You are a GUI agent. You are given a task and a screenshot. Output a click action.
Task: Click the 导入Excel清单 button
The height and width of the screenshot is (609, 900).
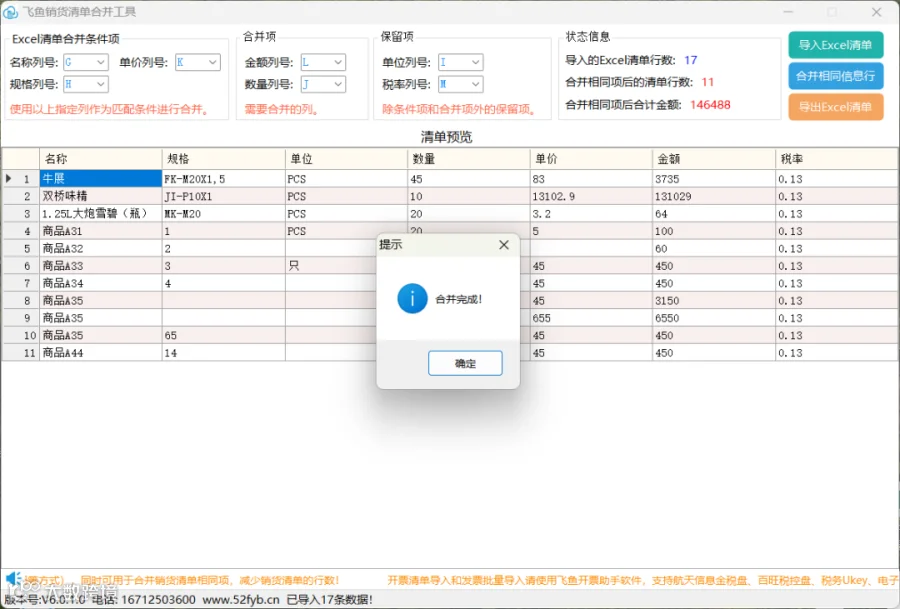pyautogui.click(x=836, y=45)
